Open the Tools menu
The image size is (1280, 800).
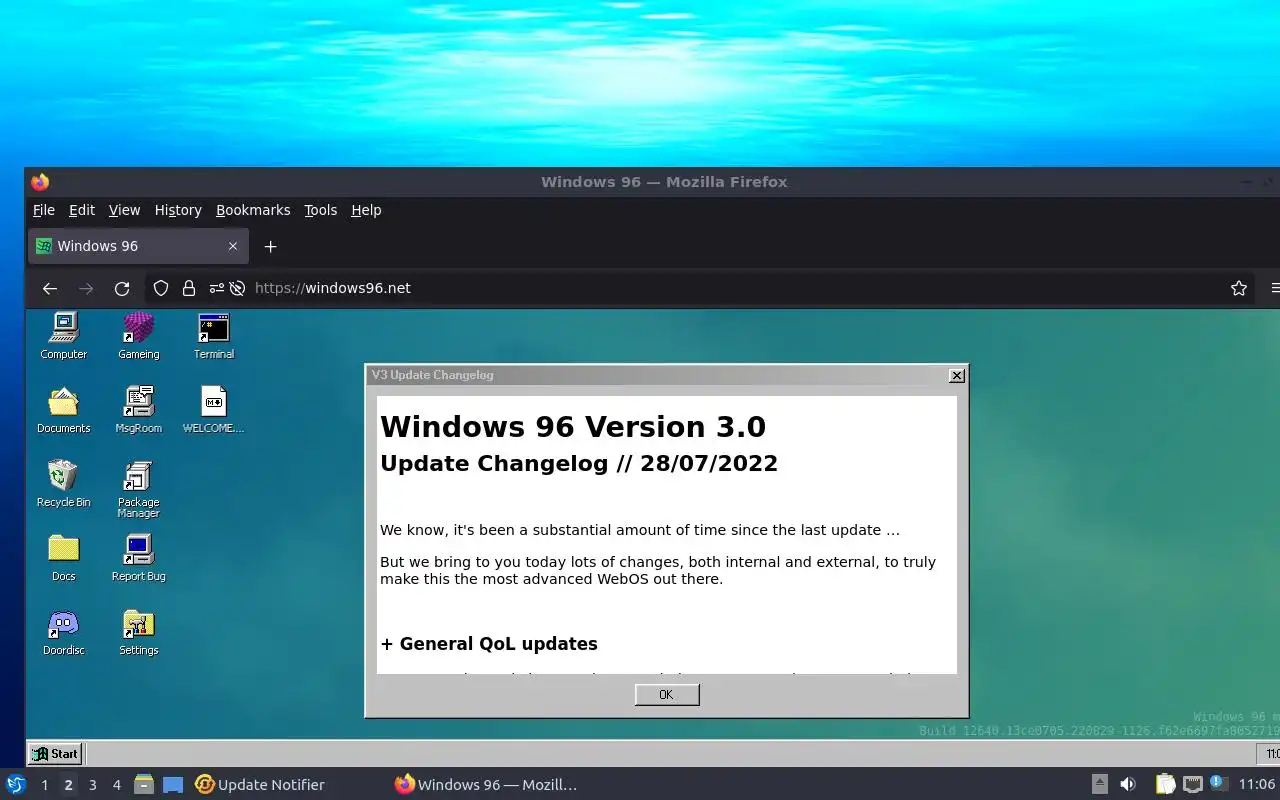tap(320, 210)
